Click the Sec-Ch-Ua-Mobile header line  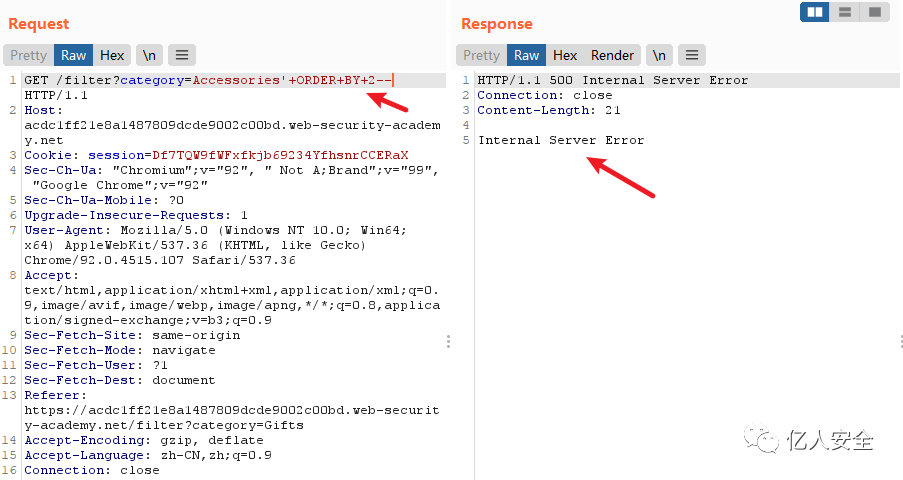104,200
